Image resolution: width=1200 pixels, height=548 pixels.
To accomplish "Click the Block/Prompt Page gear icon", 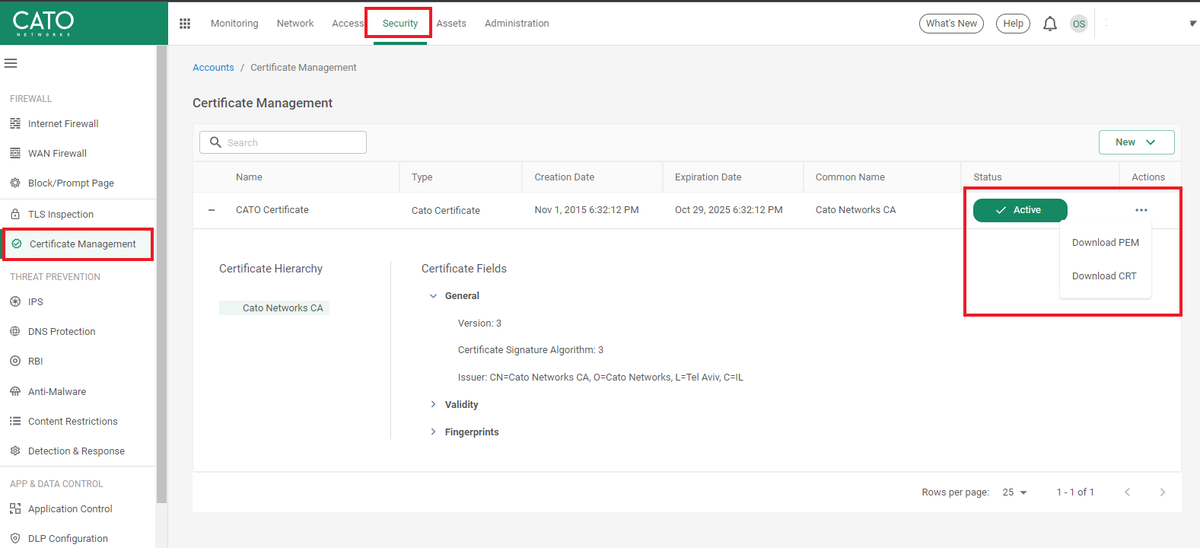I will pos(15,183).
